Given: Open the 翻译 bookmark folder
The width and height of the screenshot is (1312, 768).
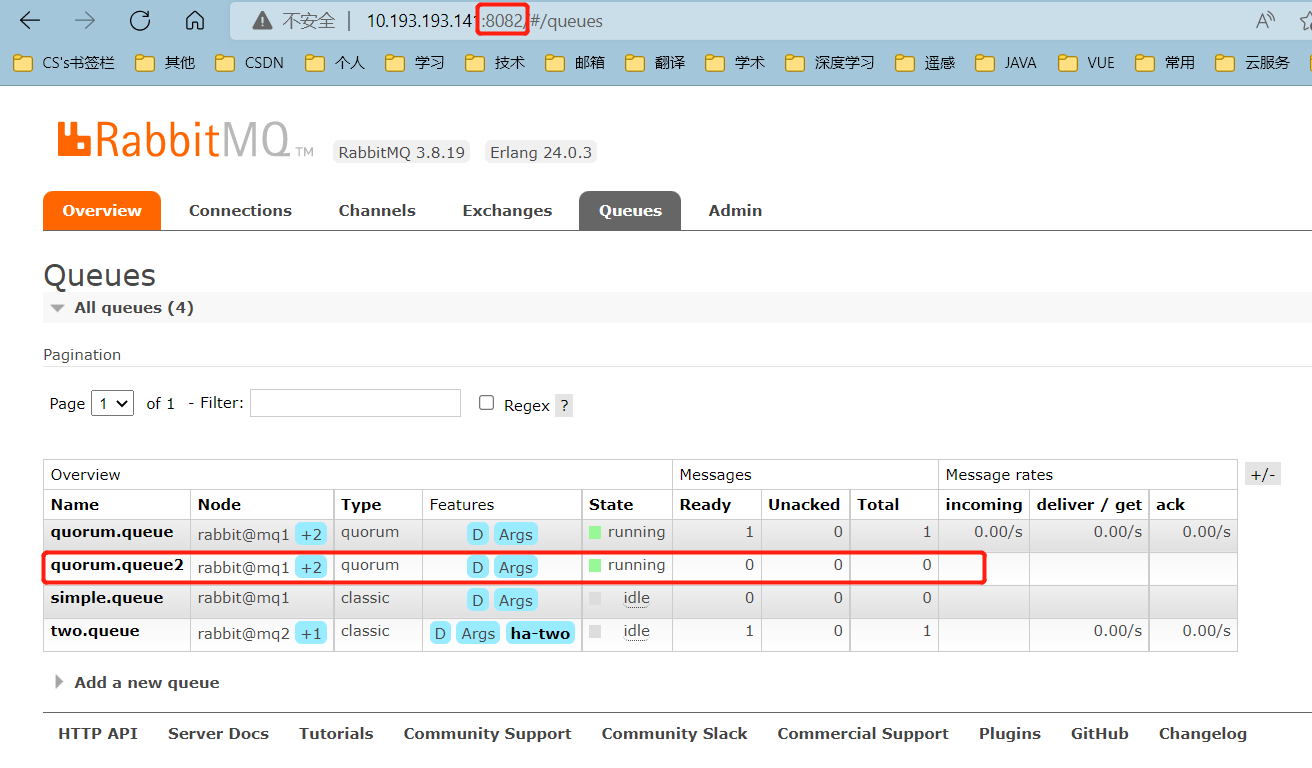Looking at the screenshot, I should click(655, 63).
